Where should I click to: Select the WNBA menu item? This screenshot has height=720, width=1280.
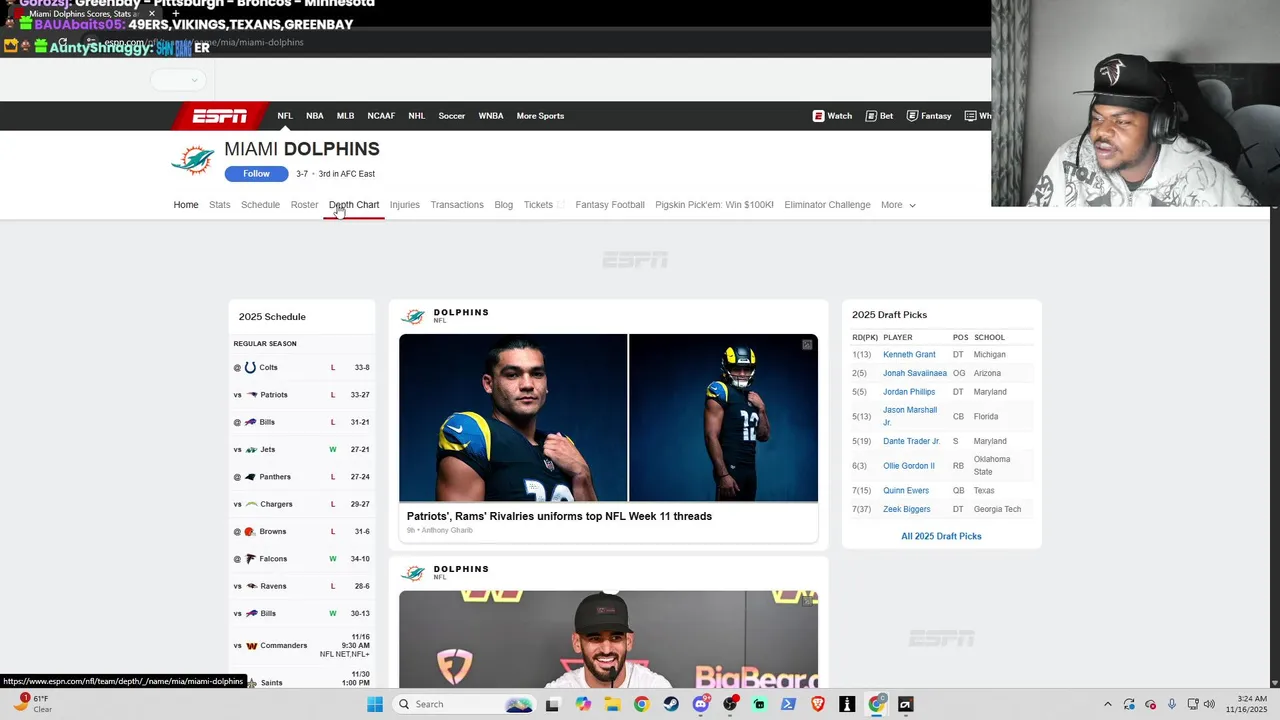click(x=491, y=116)
